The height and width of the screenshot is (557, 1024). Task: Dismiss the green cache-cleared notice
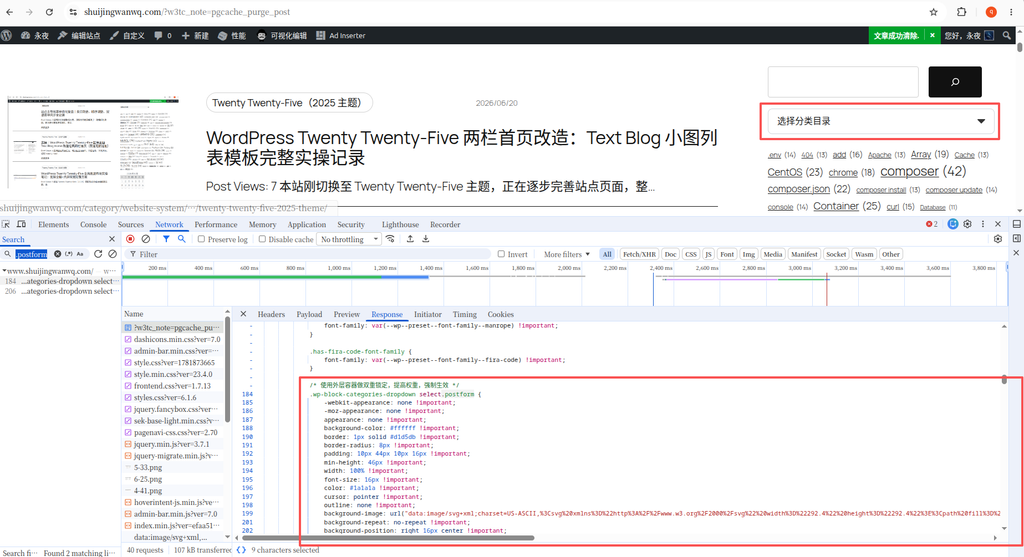pyautogui.click(x=932, y=35)
